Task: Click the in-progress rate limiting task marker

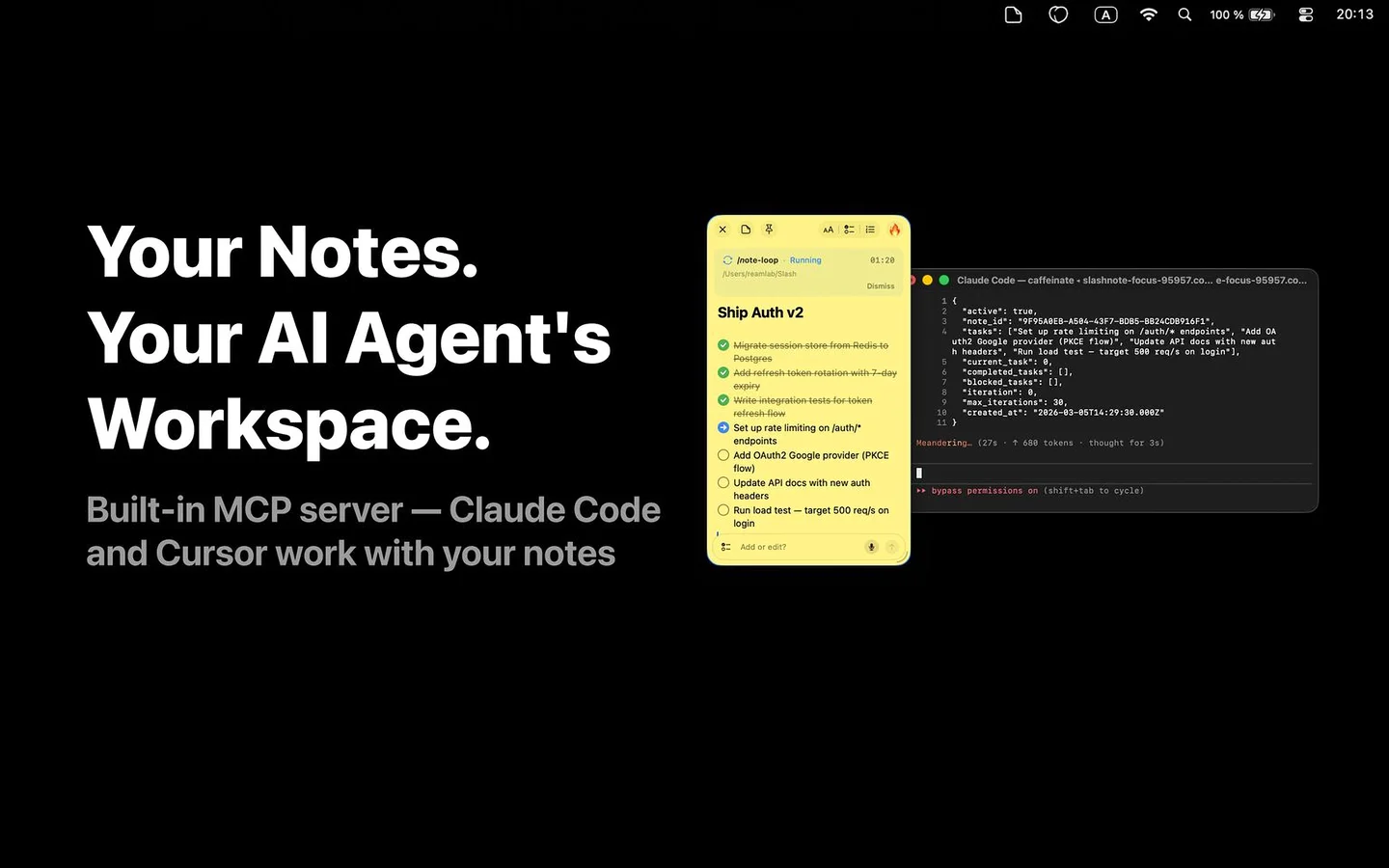Action: 723,427
